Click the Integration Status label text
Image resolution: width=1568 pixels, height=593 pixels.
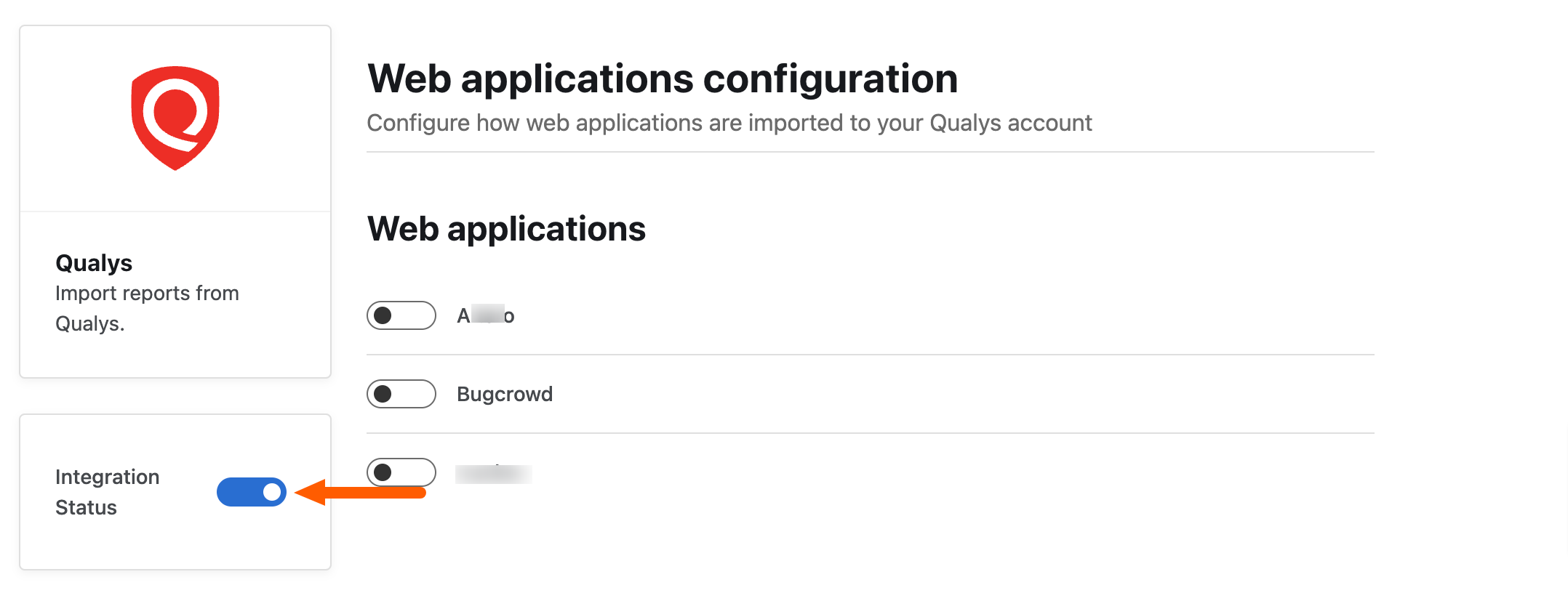coord(108,492)
